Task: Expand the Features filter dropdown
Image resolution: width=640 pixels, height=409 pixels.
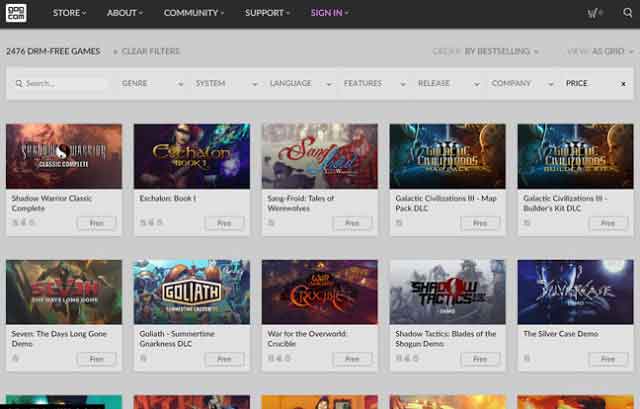Action: click(374, 84)
